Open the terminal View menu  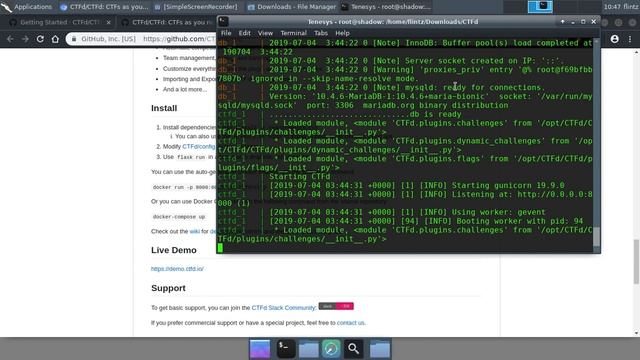[265, 33]
